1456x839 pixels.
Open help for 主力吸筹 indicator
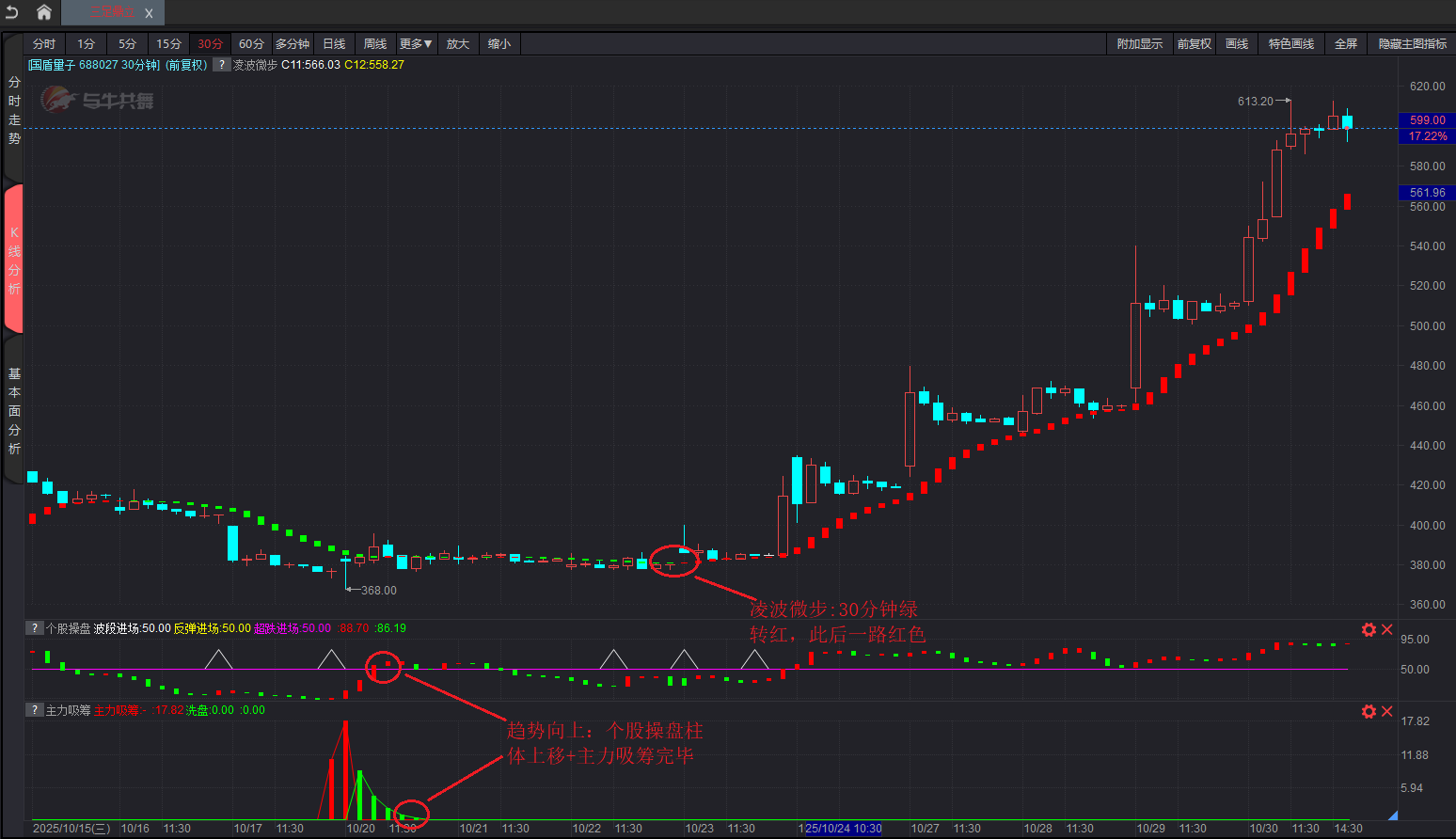[35, 710]
